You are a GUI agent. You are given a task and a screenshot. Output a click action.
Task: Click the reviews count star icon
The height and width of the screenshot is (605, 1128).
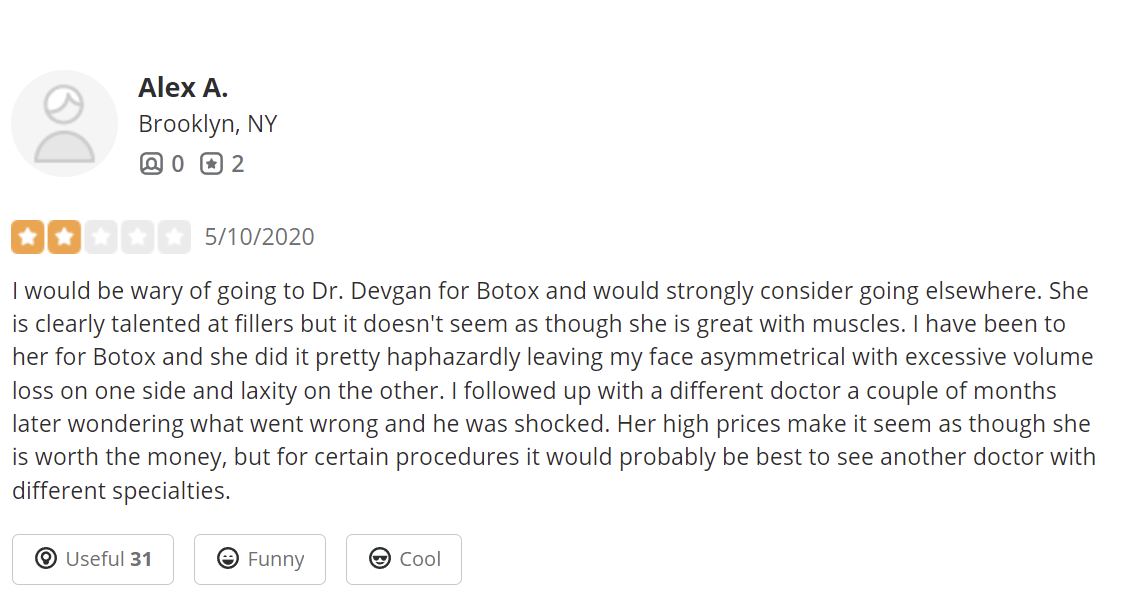tap(211, 164)
